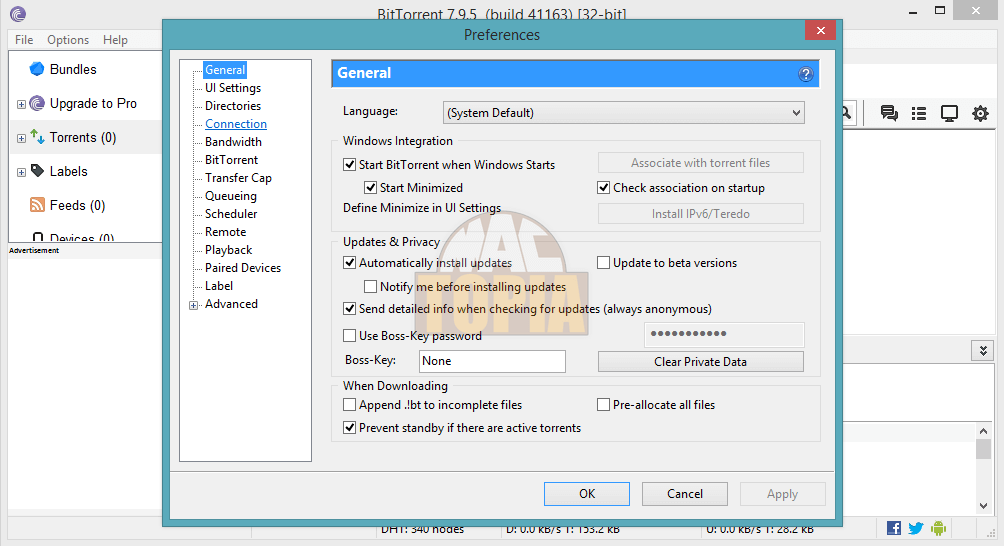The image size is (1004, 546).
Task: Toggle Check association on startup
Action: [603, 188]
